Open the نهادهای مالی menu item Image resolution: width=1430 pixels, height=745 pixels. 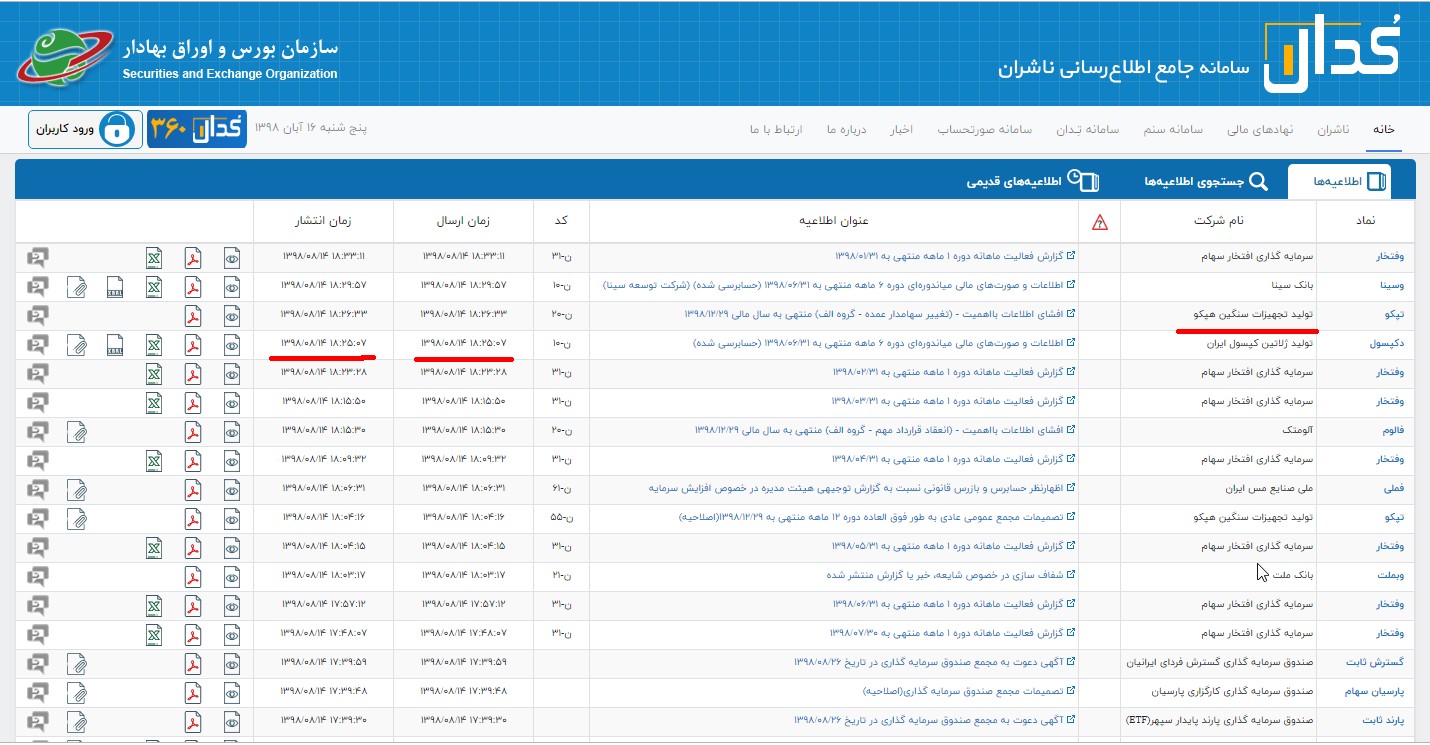coord(1261,130)
